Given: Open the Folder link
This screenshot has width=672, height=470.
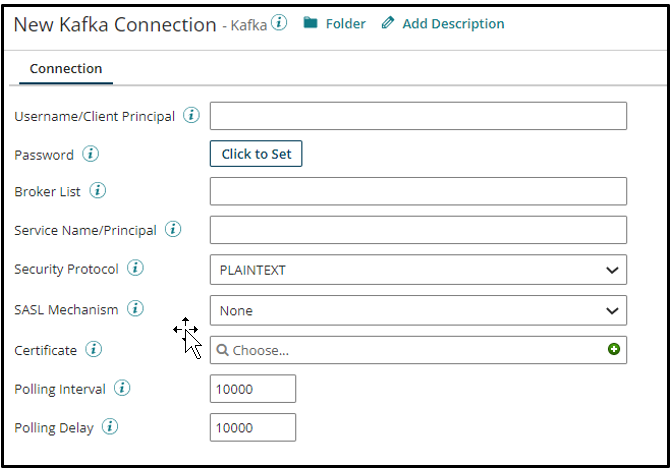Looking at the screenshot, I should (335, 23).
